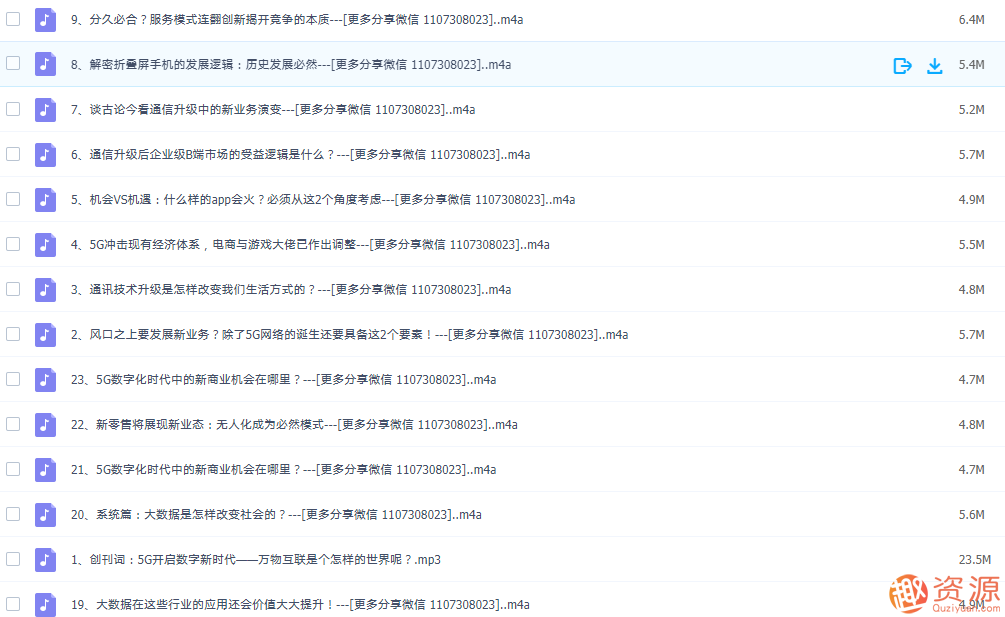Open file name 5、机会VS机遇：什么样的app会火
Image resolution: width=1005 pixels, height=617 pixels.
(x=323, y=200)
